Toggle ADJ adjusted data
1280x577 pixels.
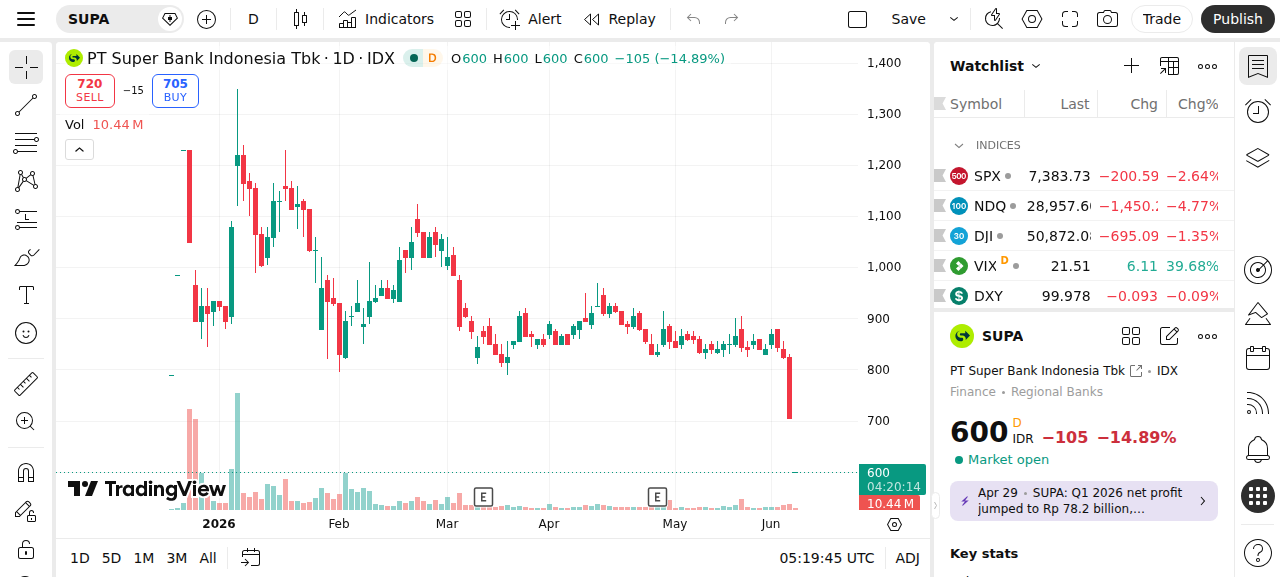[x=907, y=558]
